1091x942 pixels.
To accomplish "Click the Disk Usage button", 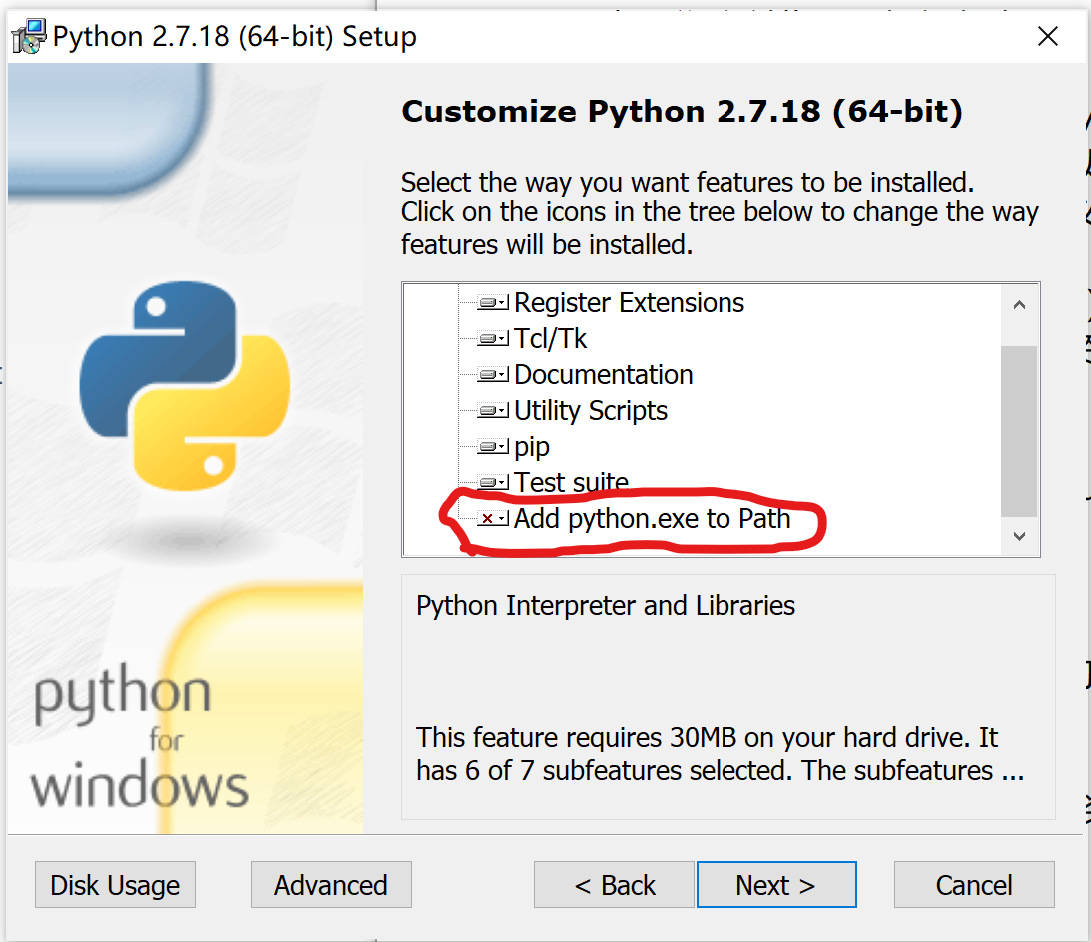I will pyautogui.click(x=116, y=885).
